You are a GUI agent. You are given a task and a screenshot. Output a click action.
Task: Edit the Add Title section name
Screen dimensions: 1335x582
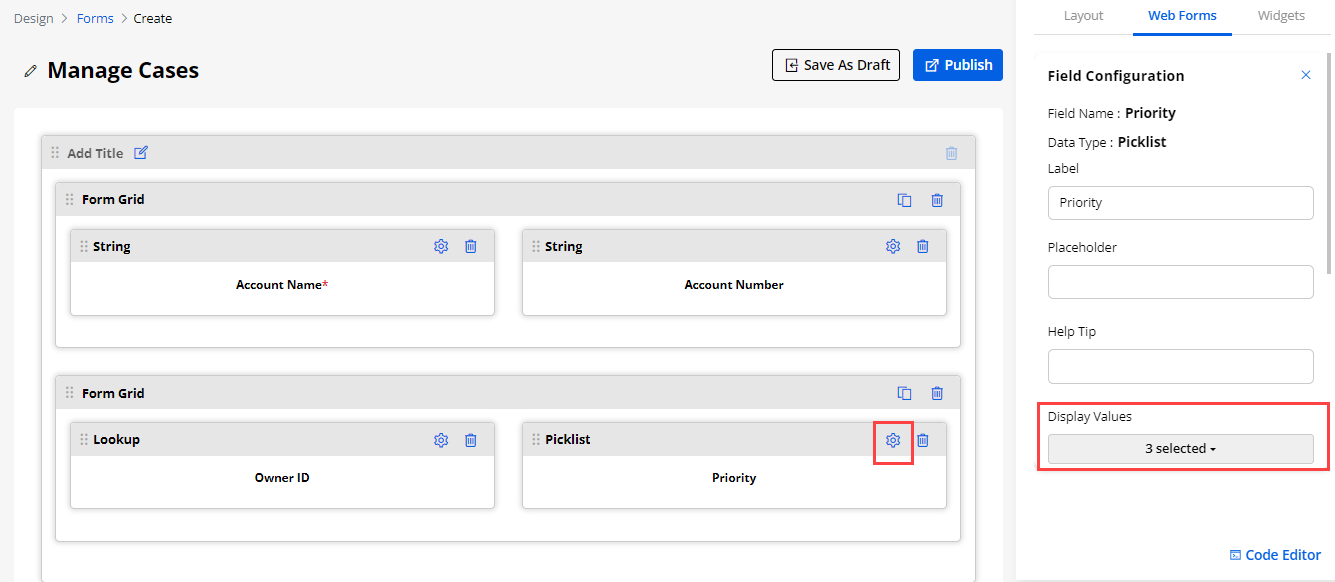pos(141,153)
